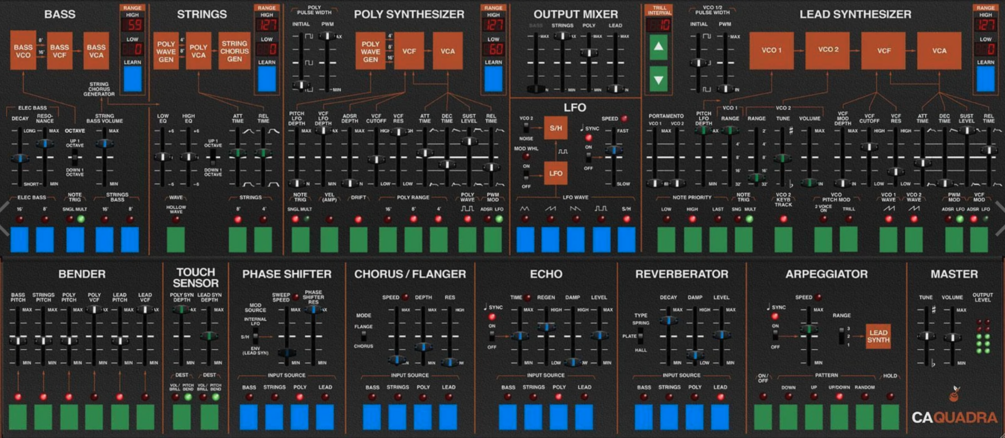Toggle the LFO Mod Whl on/off switch

527,175
